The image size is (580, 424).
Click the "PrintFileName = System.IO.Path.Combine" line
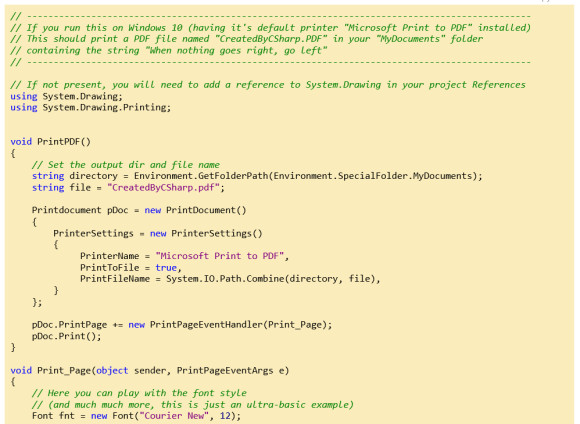[x=230, y=279]
